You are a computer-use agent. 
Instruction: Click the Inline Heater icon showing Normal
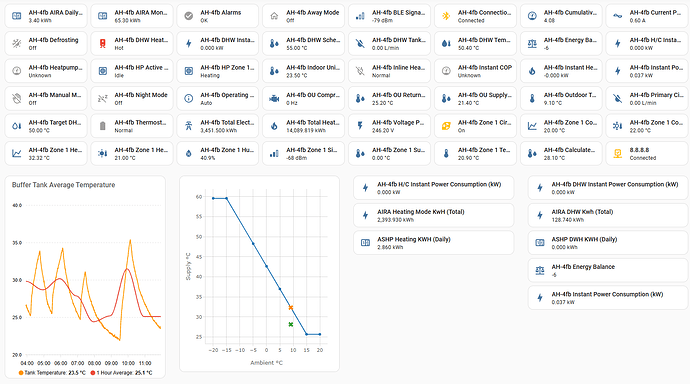click(x=360, y=71)
